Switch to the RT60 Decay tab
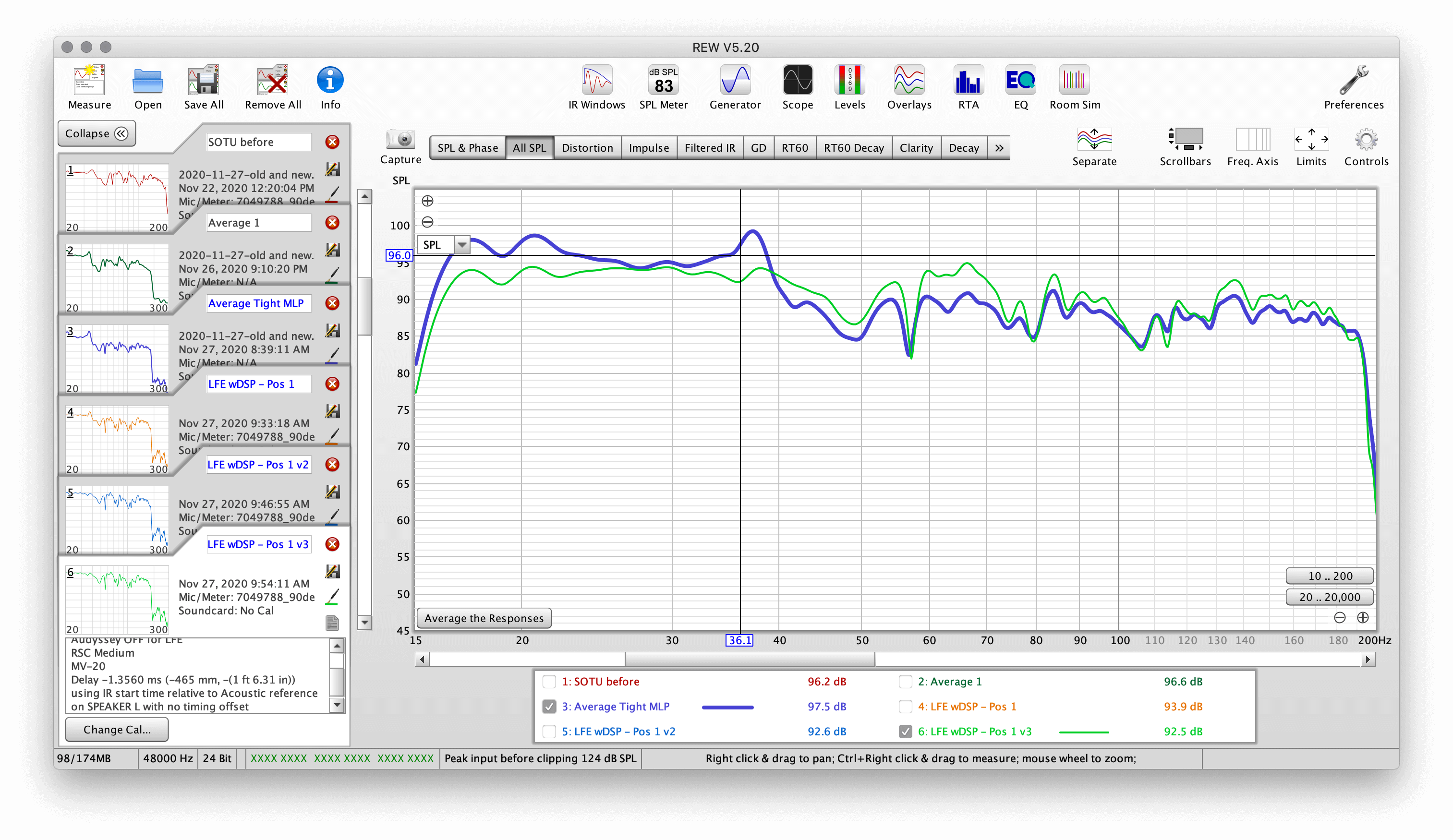 (854, 148)
